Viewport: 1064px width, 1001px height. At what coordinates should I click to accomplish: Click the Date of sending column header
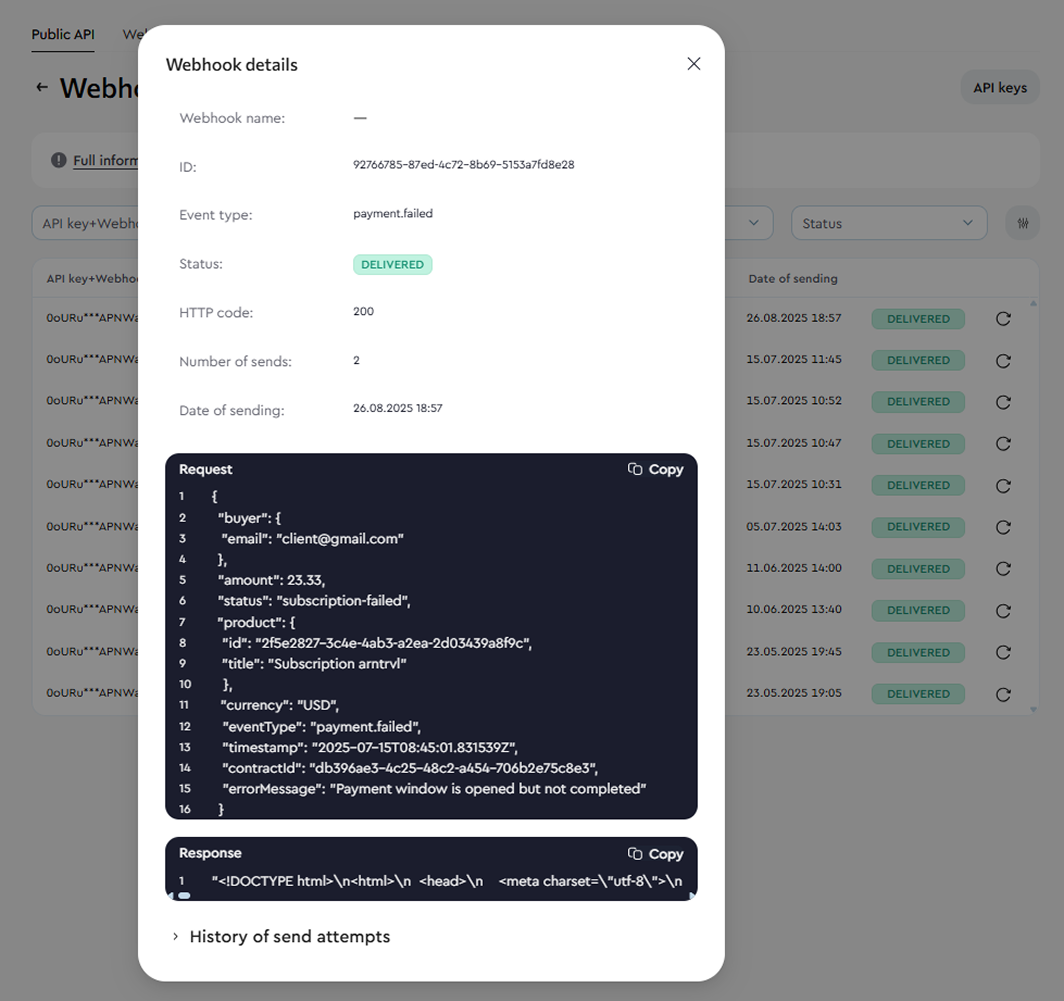(x=793, y=279)
